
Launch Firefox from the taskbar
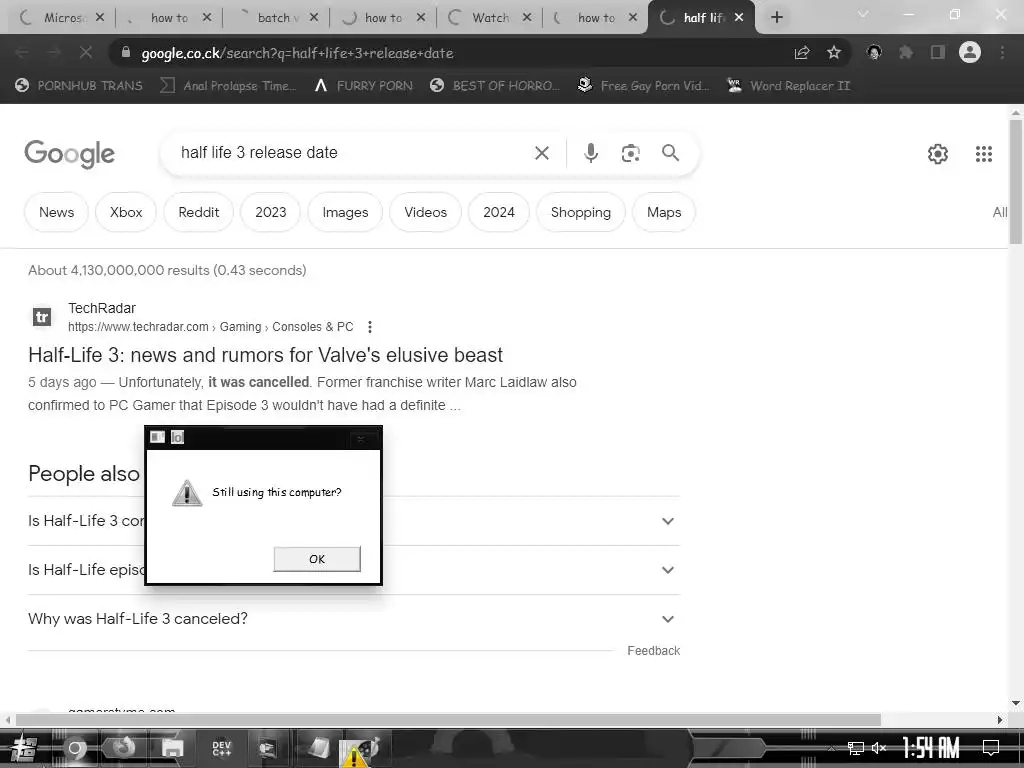(x=124, y=748)
